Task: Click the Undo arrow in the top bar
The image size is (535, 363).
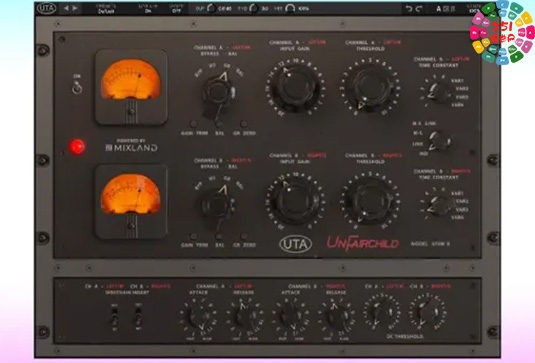Action: click(409, 9)
